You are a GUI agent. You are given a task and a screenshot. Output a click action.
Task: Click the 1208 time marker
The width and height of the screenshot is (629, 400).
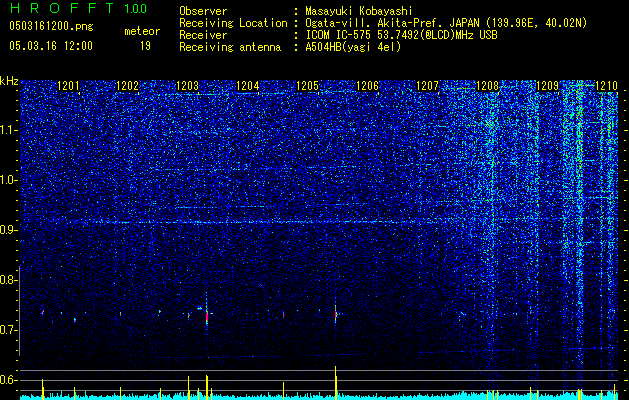tap(487, 86)
